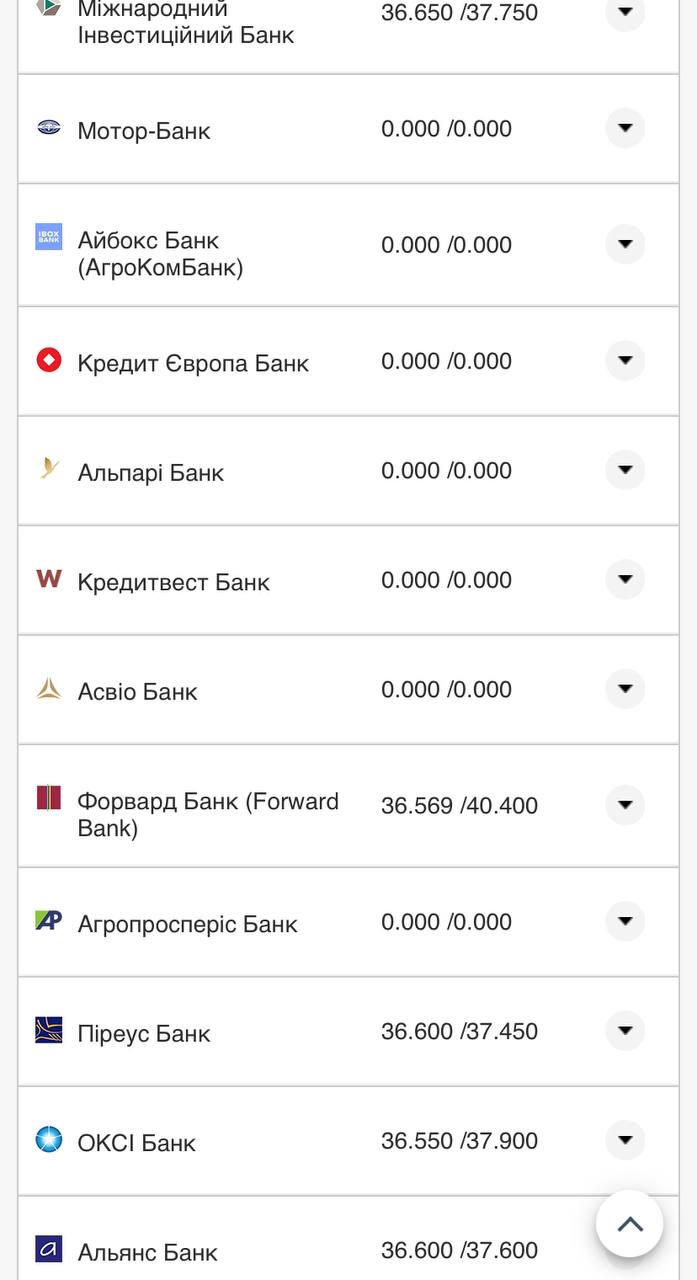Click the Кредитвест Банк W logo
This screenshot has width=697, height=1280.
(x=49, y=578)
